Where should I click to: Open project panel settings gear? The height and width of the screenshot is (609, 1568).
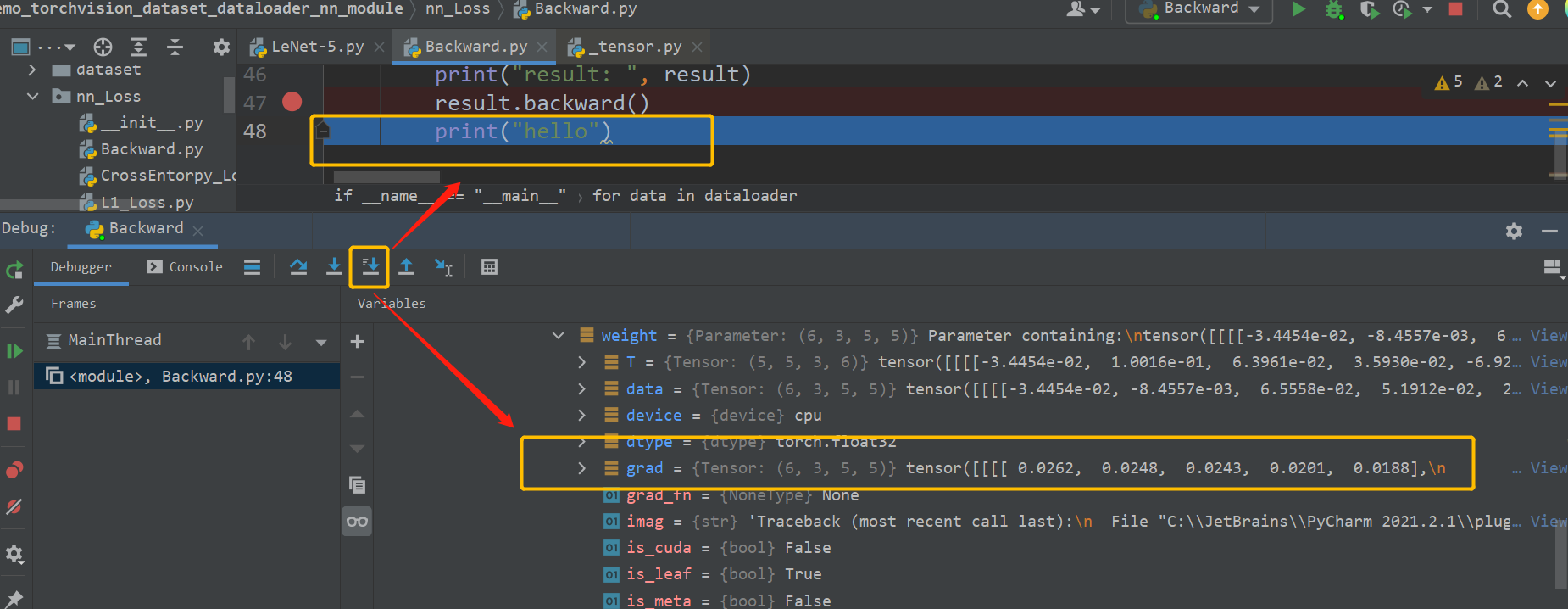pyautogui.click(x=221, y=47)
